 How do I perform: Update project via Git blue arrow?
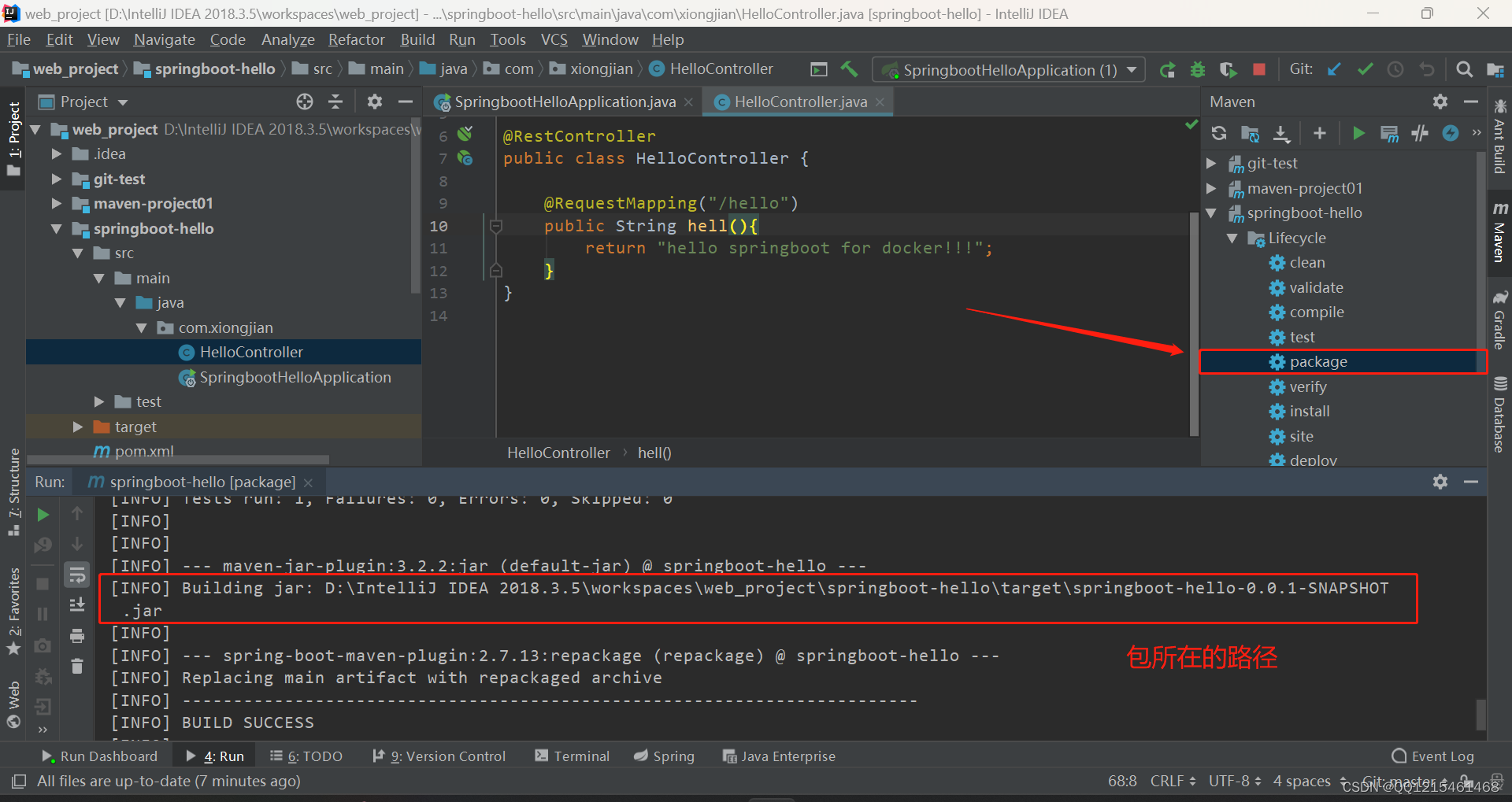point(1334,69)
